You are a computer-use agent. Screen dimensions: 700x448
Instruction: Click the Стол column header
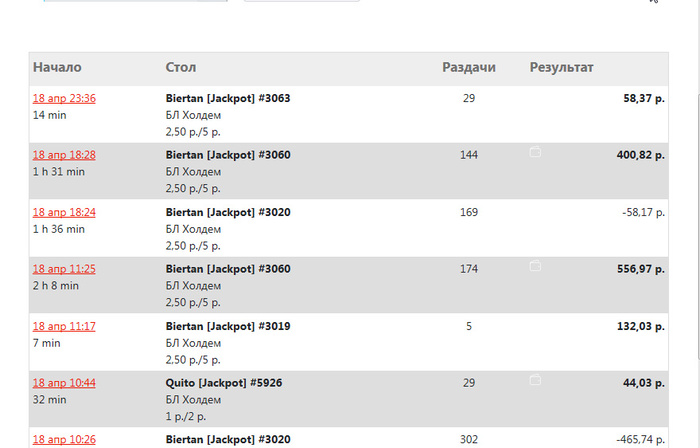click(181, 68)
